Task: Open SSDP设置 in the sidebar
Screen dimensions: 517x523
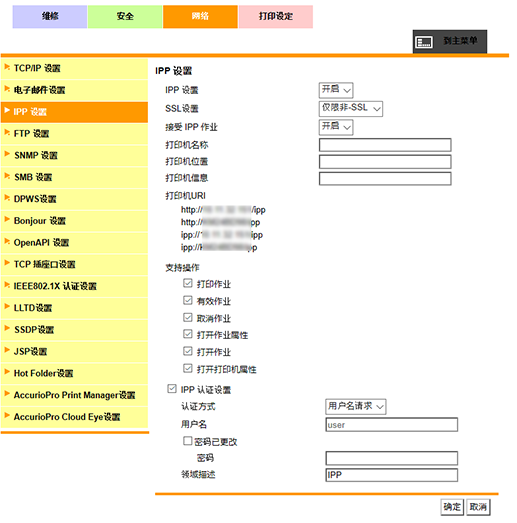Action: [x=74, y=330]
